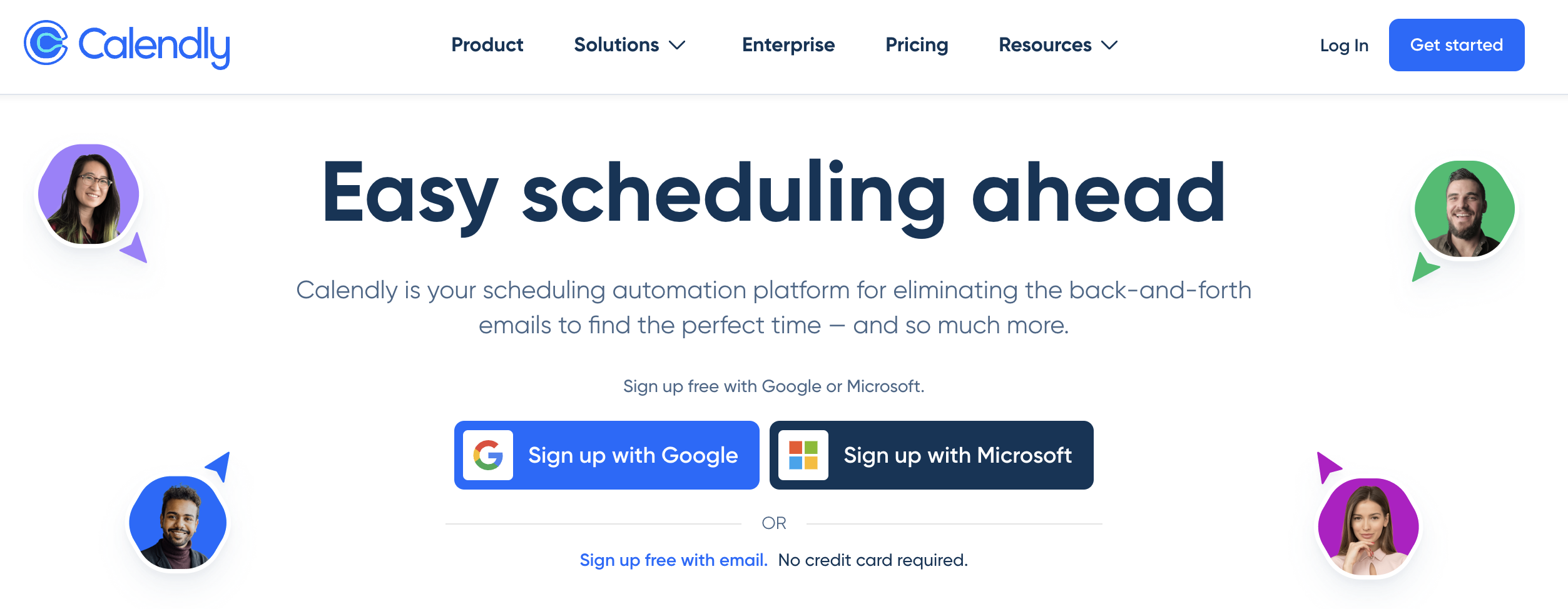The height and width of the screenshot is (609, 1568).
Task: Expand the Resources dropdown chevron
Action: 1109,45
